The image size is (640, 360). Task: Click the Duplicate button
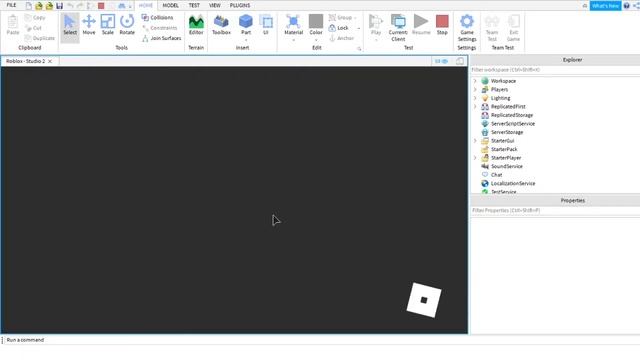point(40,38)
